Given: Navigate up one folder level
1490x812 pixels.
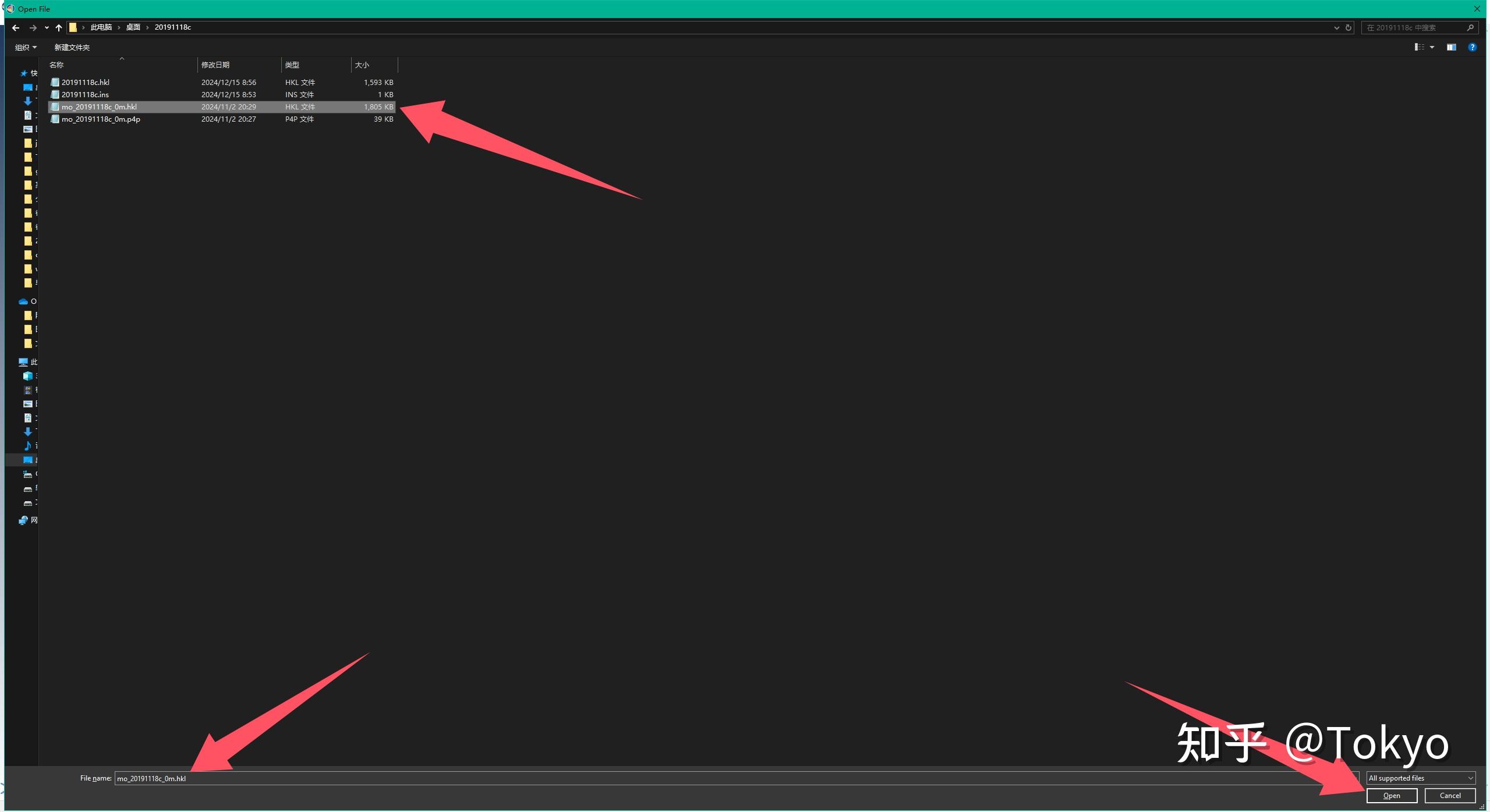Looking at the screenshot, I should pyautogui.click(x=59, y=27).
